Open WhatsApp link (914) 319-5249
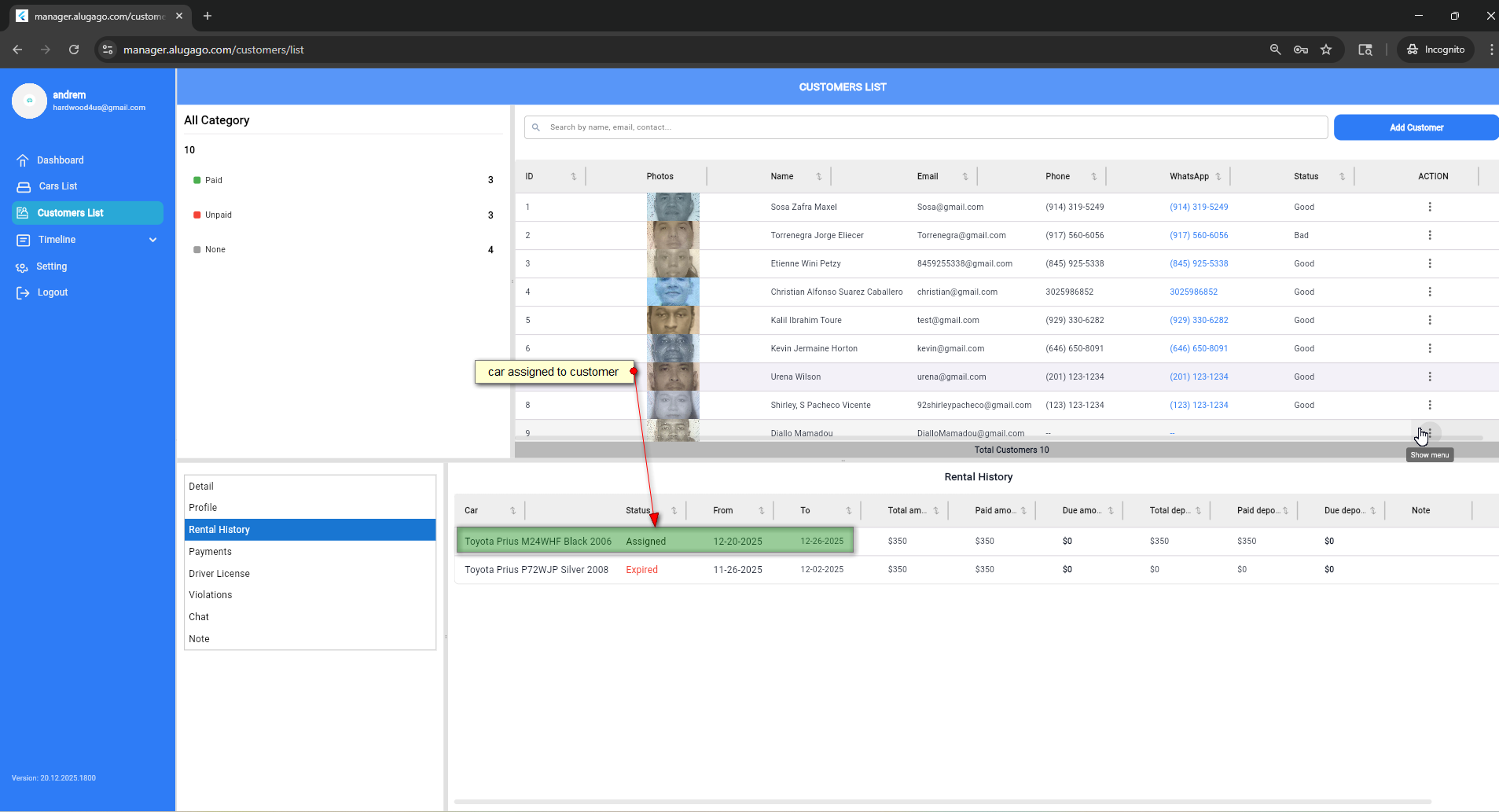Screen dimensions: 1499x812 (x=1199, y=208)
